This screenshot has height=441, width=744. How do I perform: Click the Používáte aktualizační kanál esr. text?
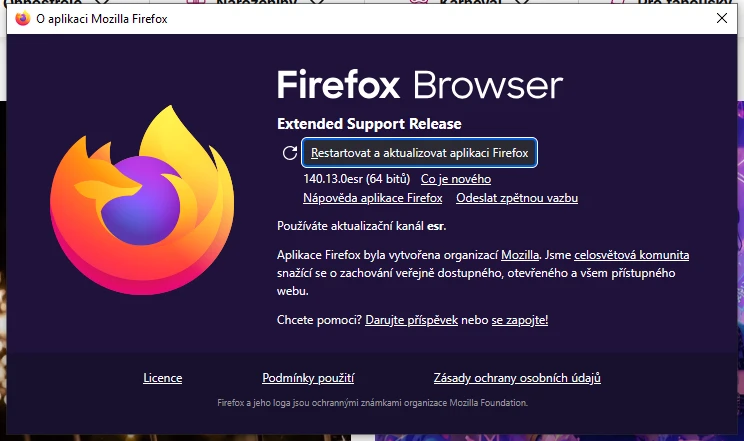tap(362, 226)
